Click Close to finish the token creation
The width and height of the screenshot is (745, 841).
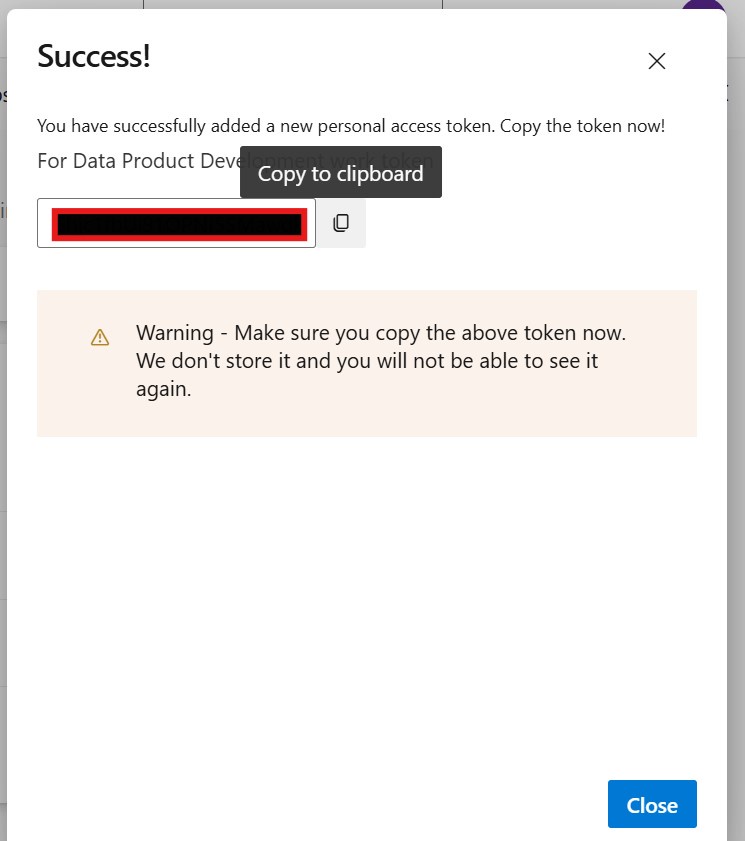point(652,804)
